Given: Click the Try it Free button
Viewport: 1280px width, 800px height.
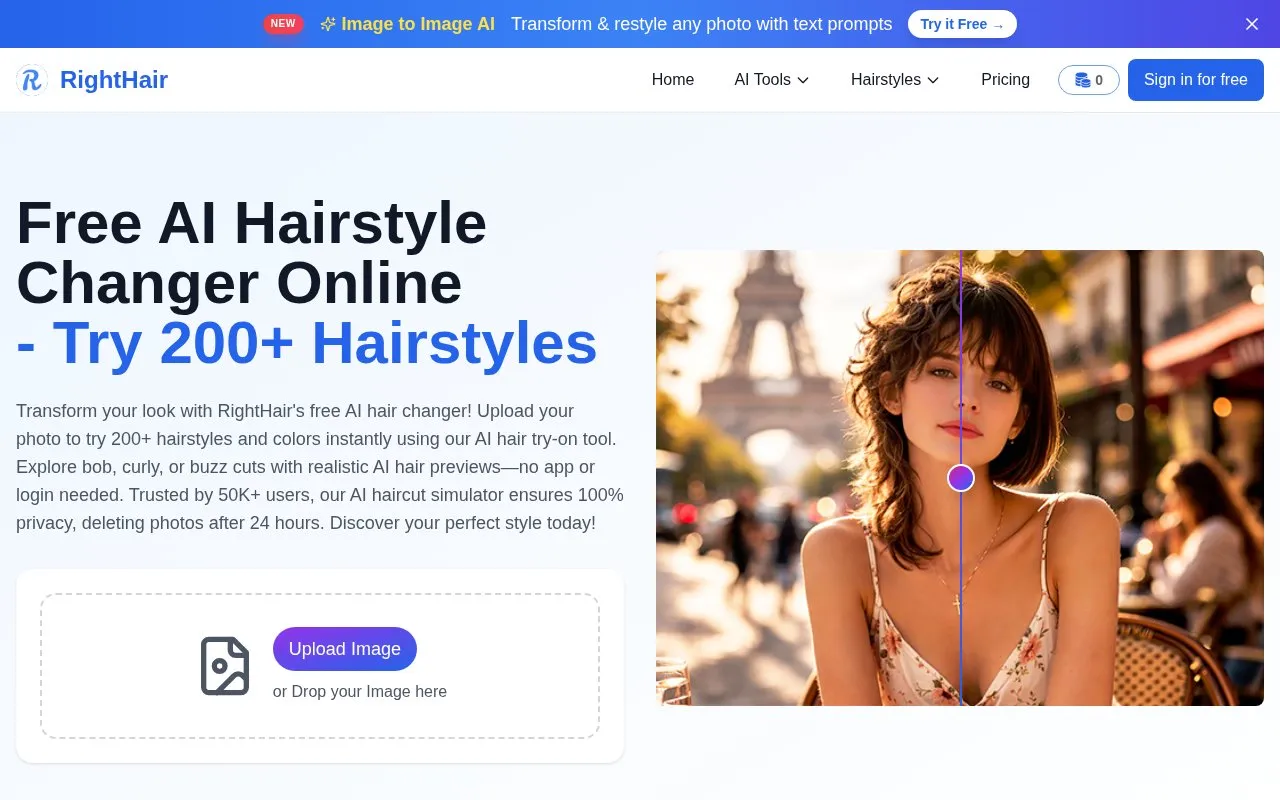Looking at the screenshot, I should pos(962,24).
